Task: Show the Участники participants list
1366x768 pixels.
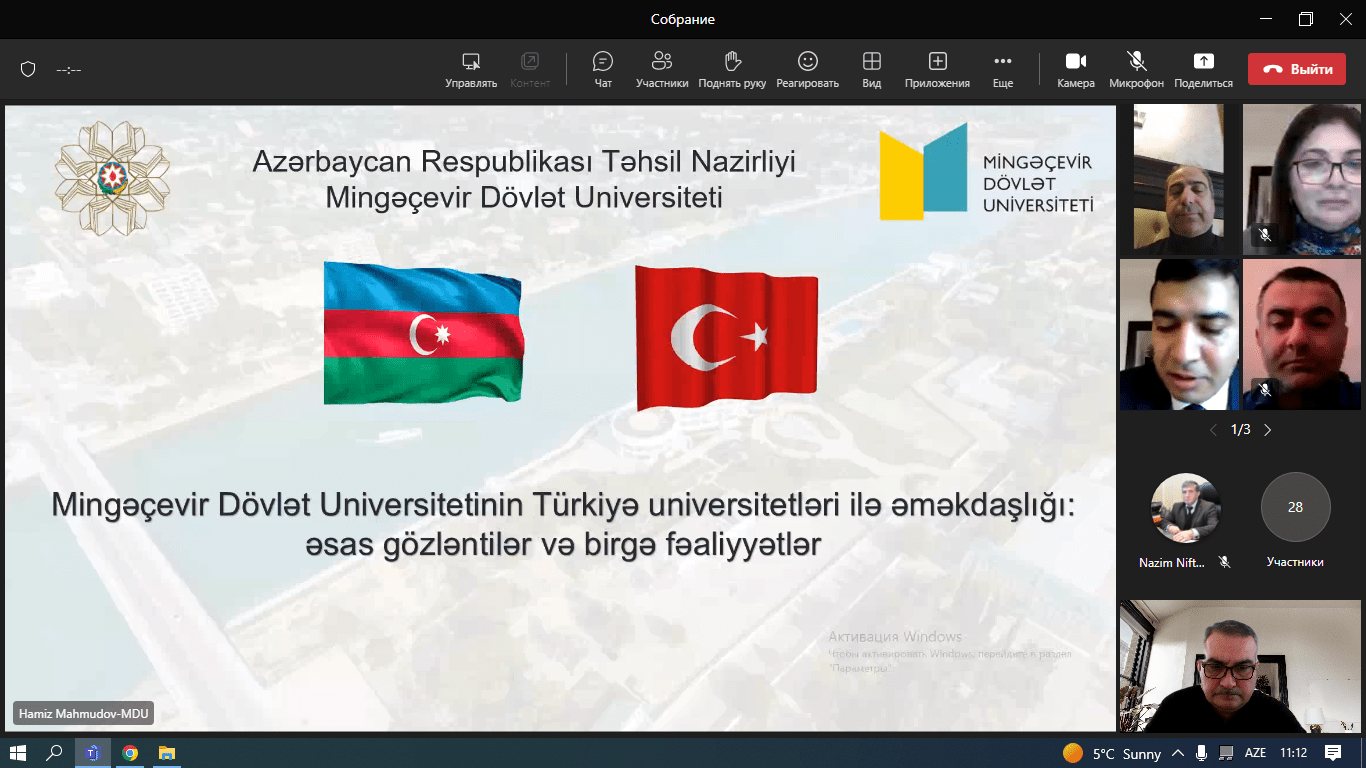Action: pyautogui.click(x=661, y=69)
